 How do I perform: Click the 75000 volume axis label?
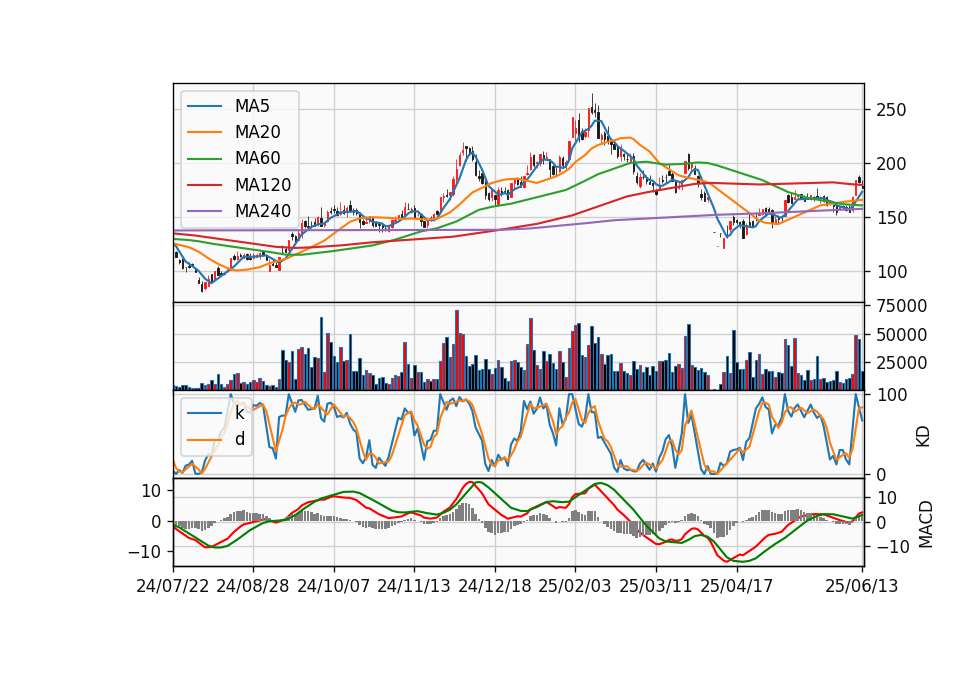coord(901,306)
